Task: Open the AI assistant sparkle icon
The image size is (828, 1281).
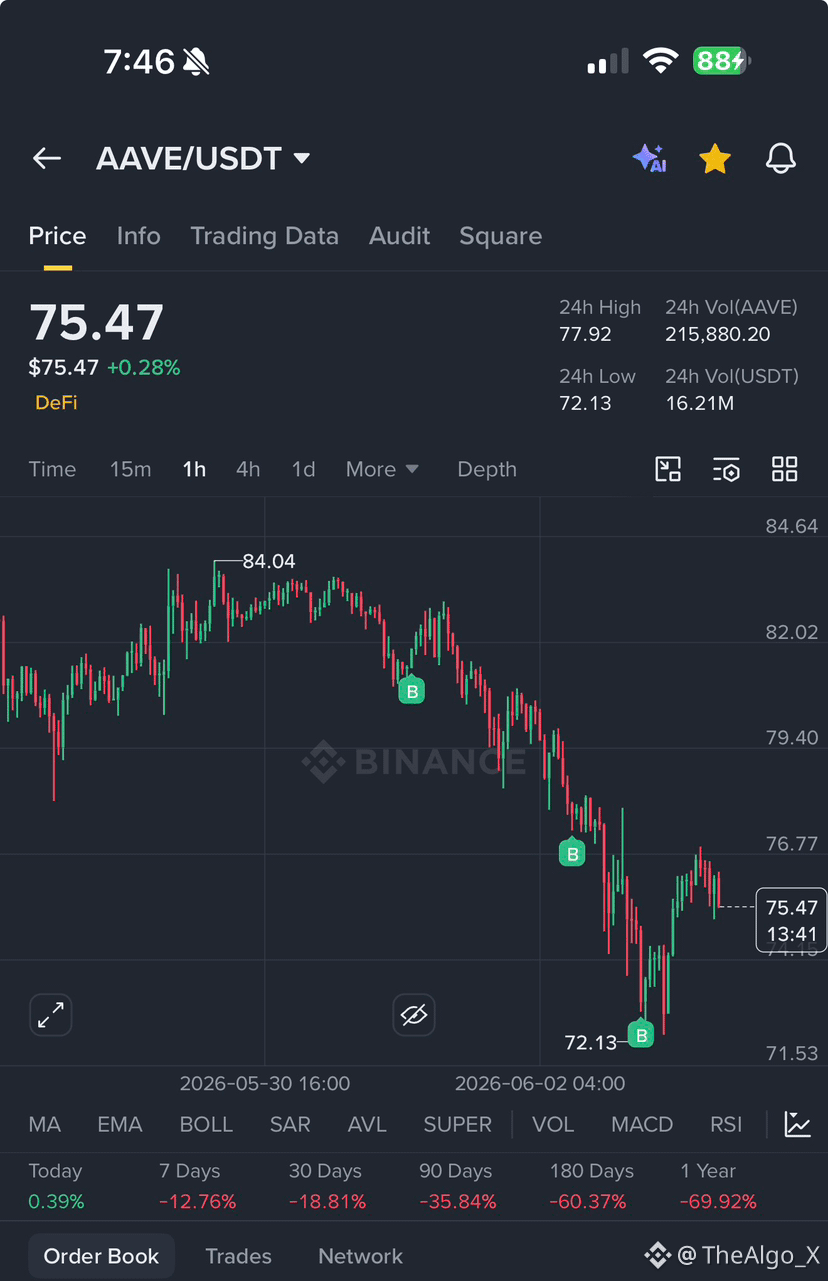Action: [x=649, y=158]
